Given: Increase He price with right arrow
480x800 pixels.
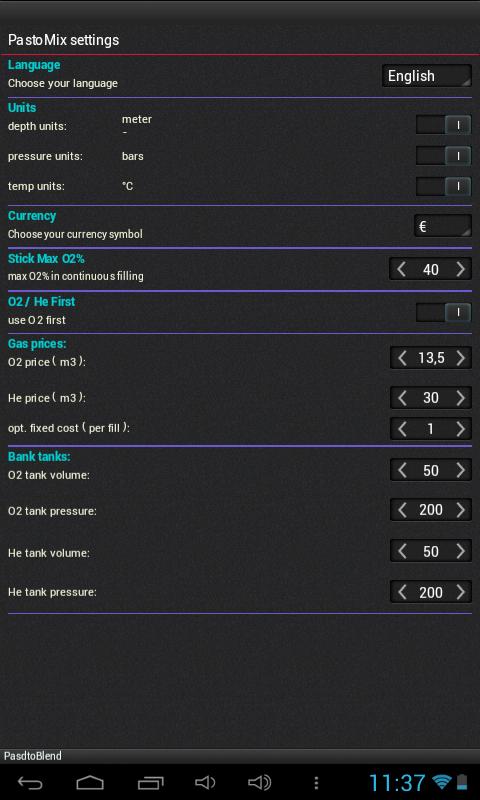Looking at the screenshot, I should 461,397.
